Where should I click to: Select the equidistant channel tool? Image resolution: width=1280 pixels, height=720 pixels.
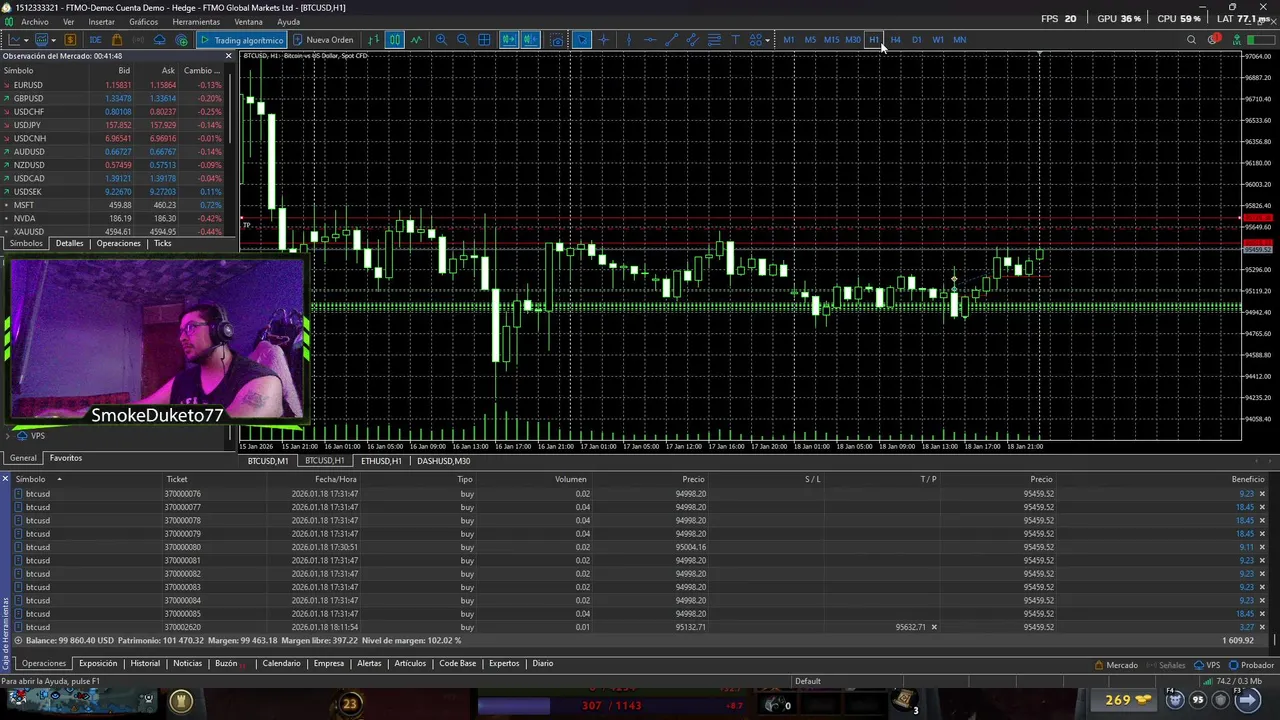pyautogui.click(x=692, y=40)
